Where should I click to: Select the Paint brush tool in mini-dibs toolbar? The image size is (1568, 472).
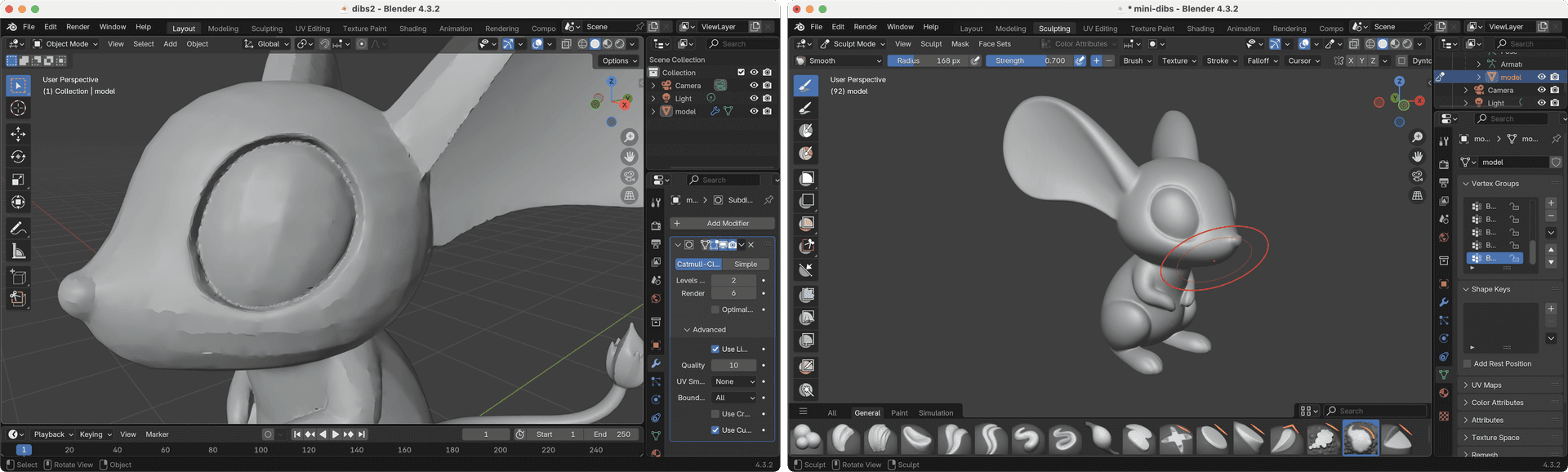pyautogui.click(x=806, y=108)
